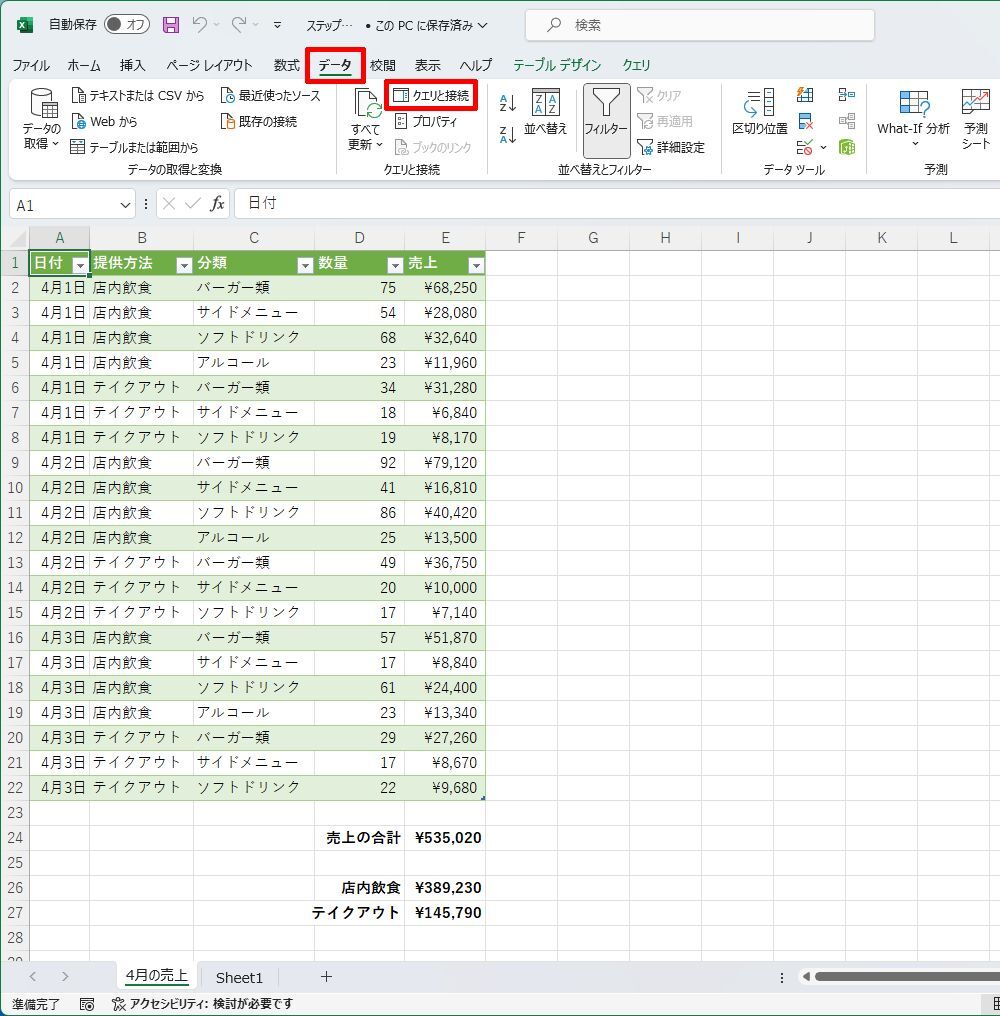1000x1016 pixels.
Task: Click the Save floppy disk icon
Action: pos(171,25)
